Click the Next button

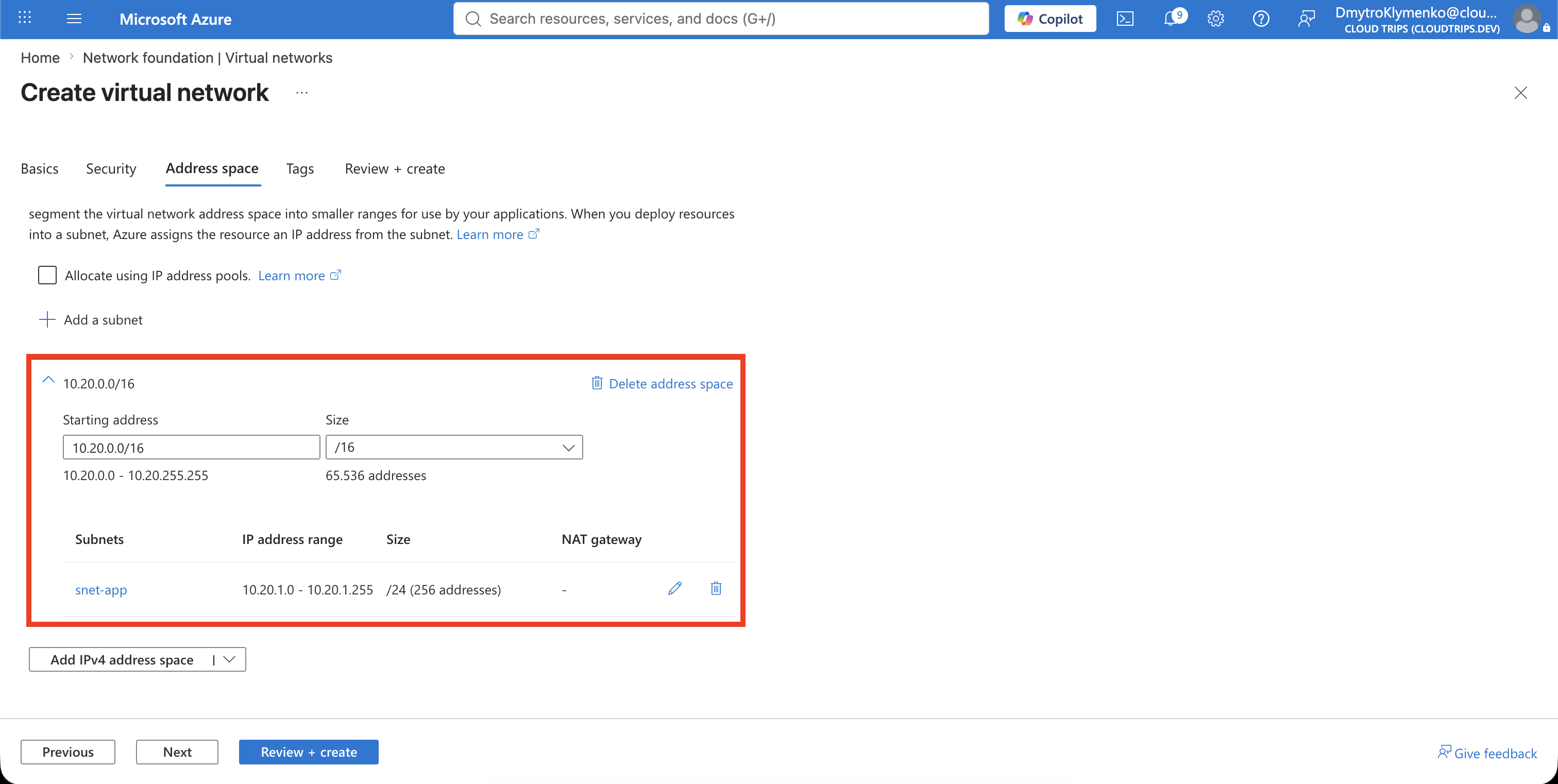(177, 752)
